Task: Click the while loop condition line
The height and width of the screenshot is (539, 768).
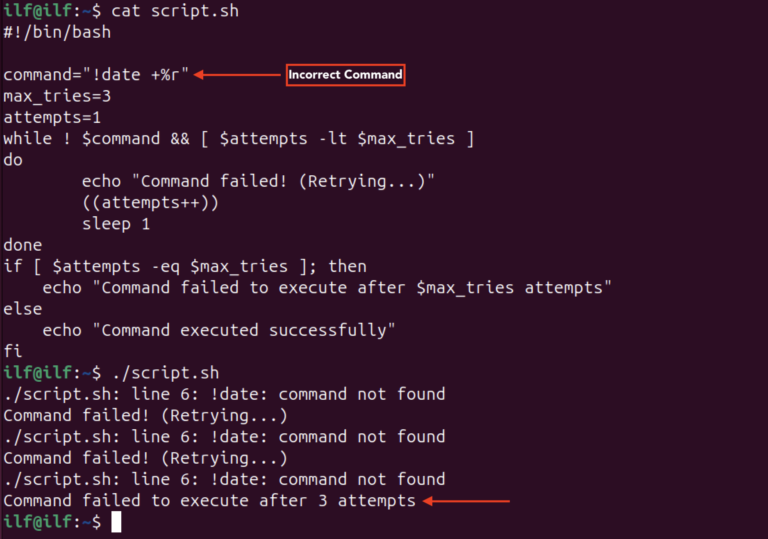Action: [x=239, y=139]
